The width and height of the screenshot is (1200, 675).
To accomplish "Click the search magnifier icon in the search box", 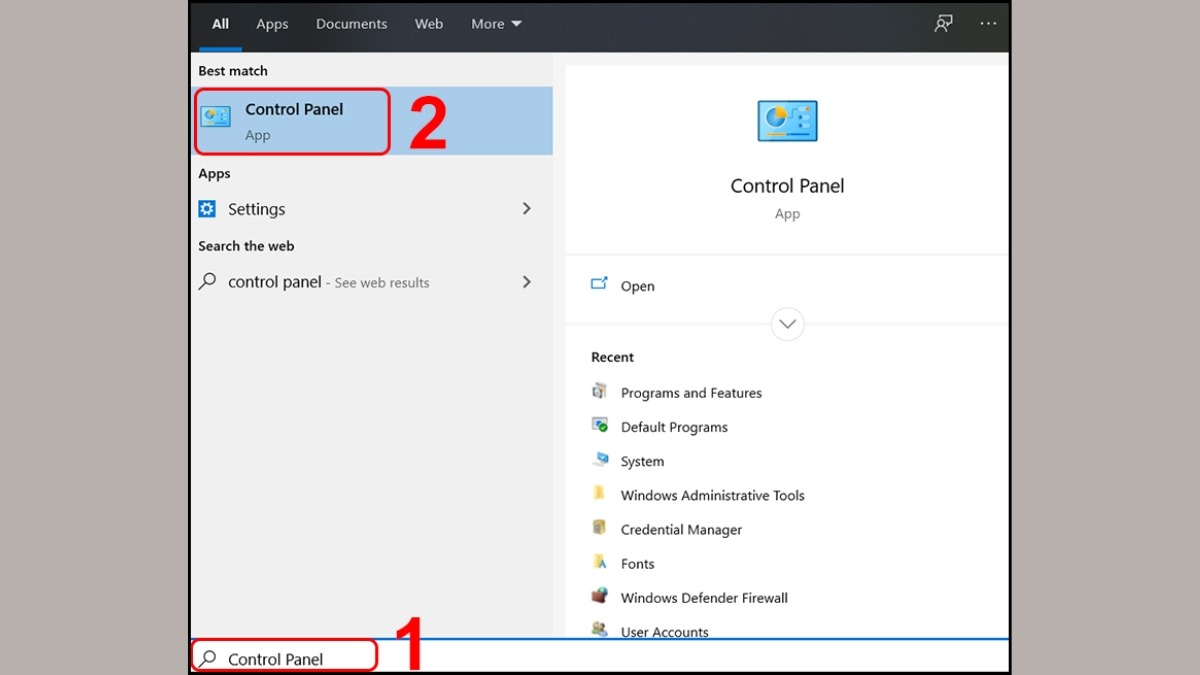I will (207, 658).
